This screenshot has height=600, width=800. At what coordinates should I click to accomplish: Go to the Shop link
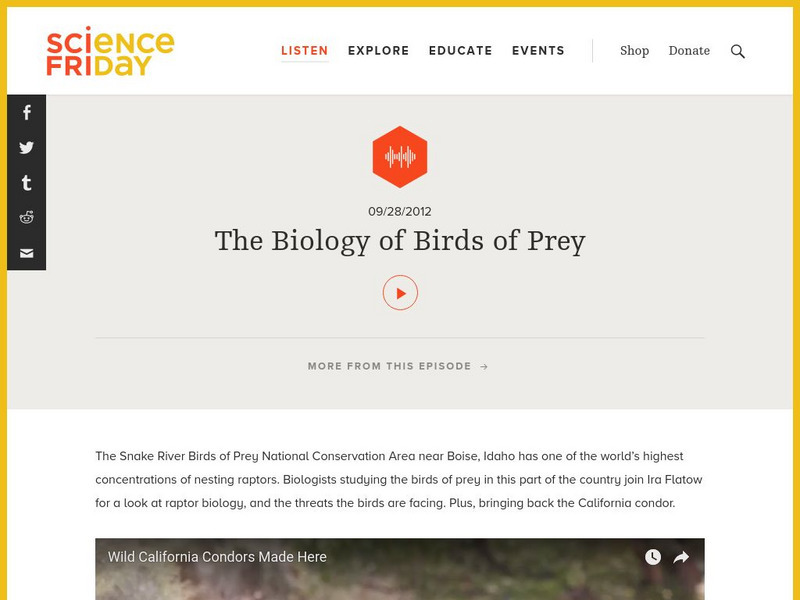click(634, 51)
